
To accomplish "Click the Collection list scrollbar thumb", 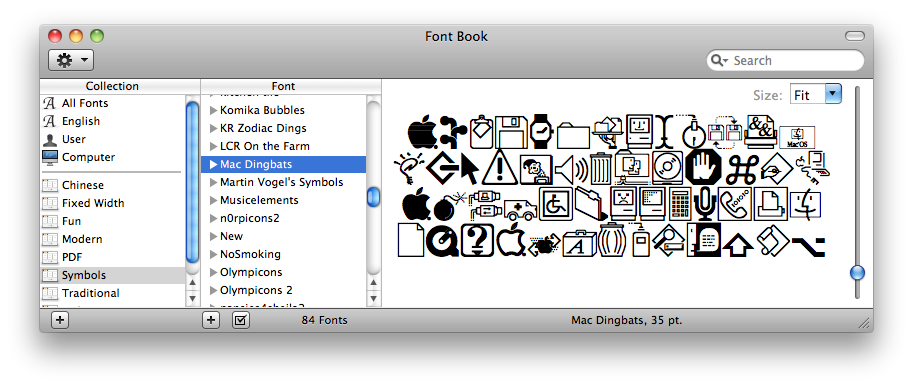I will 192,182.
